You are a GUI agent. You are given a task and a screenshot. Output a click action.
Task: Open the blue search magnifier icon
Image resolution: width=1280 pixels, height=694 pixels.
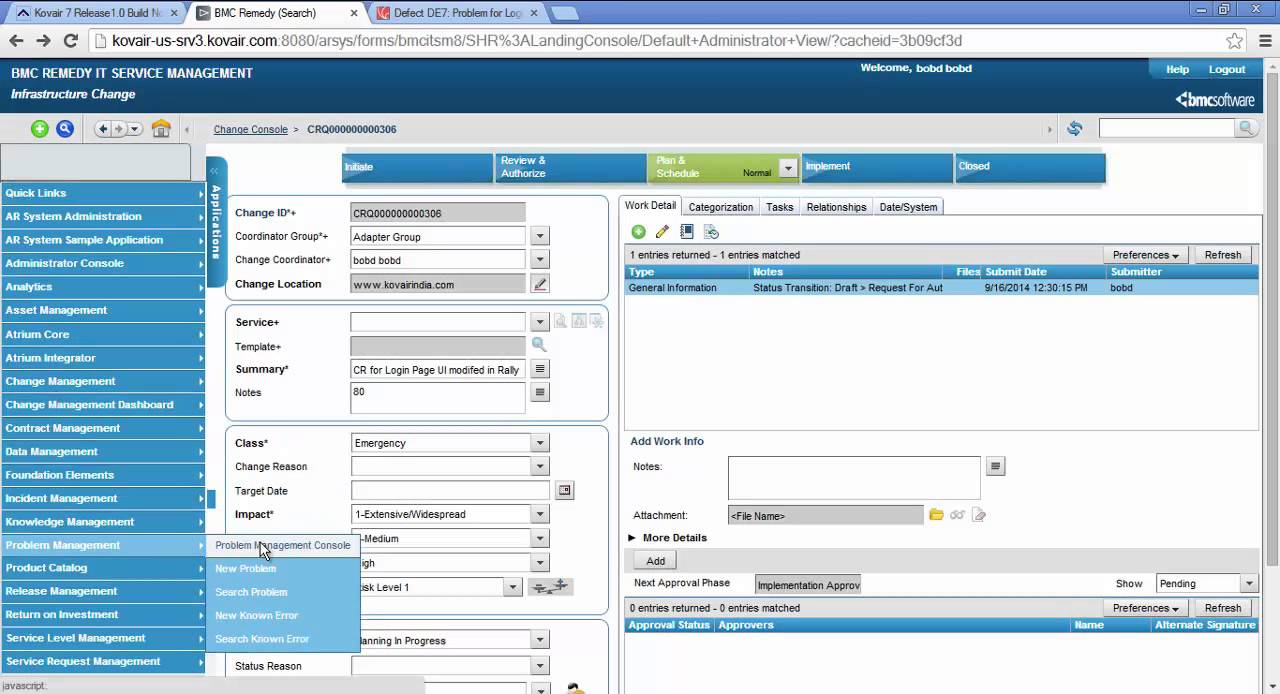coord(65,129)
